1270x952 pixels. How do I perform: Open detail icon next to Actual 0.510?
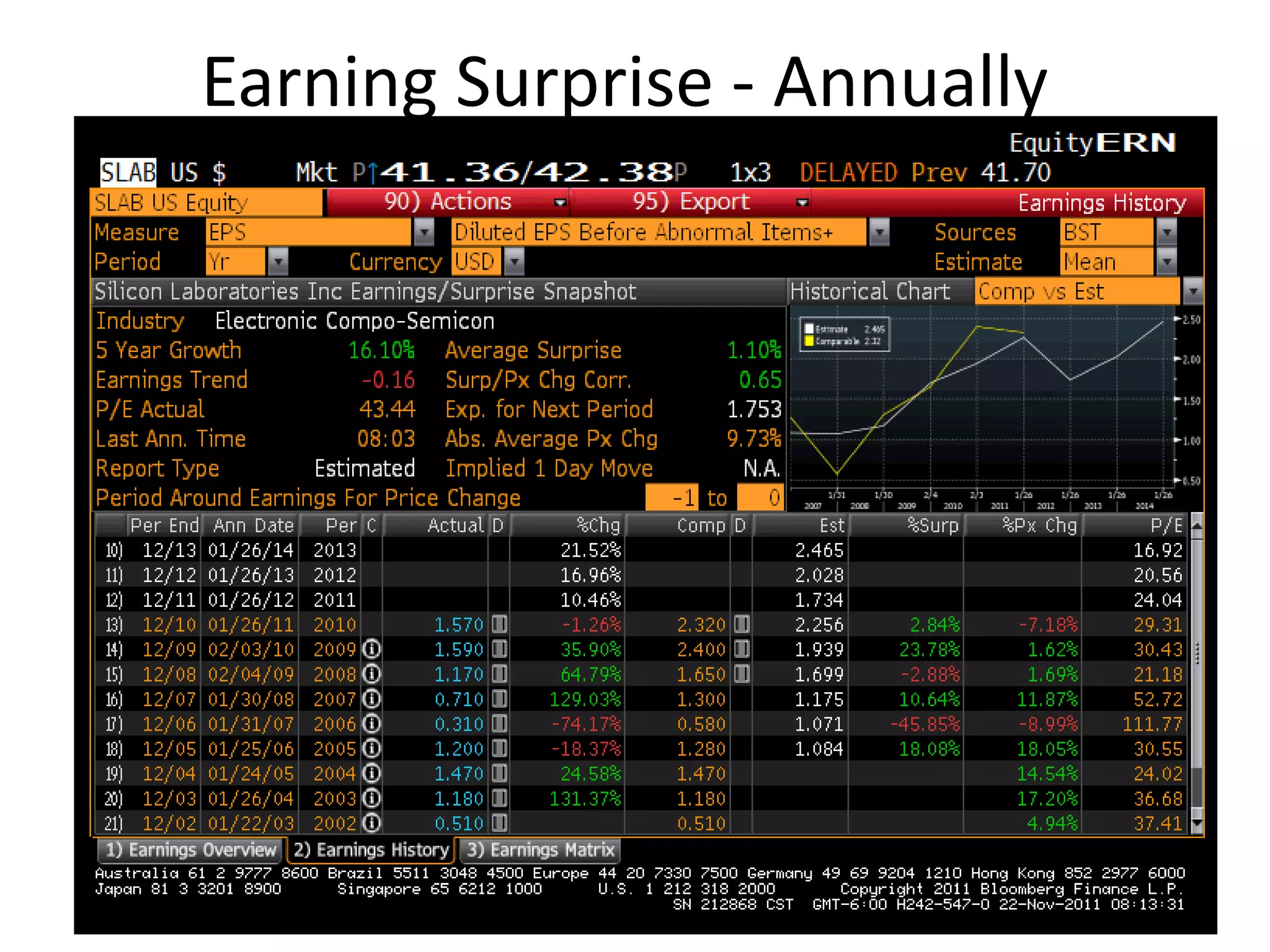click(499, 822)
